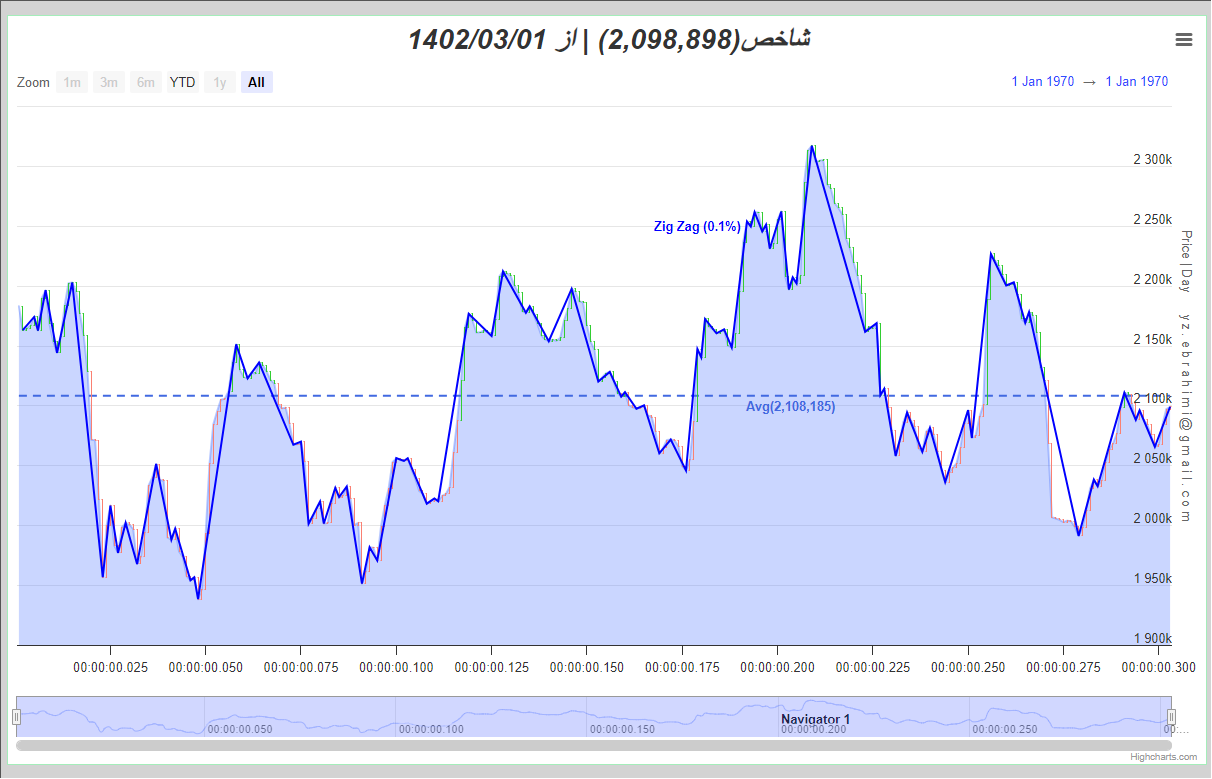The image size is (1212, 779).
Task: Click the chart peak near 2 300k
Action: click(812, 147)
